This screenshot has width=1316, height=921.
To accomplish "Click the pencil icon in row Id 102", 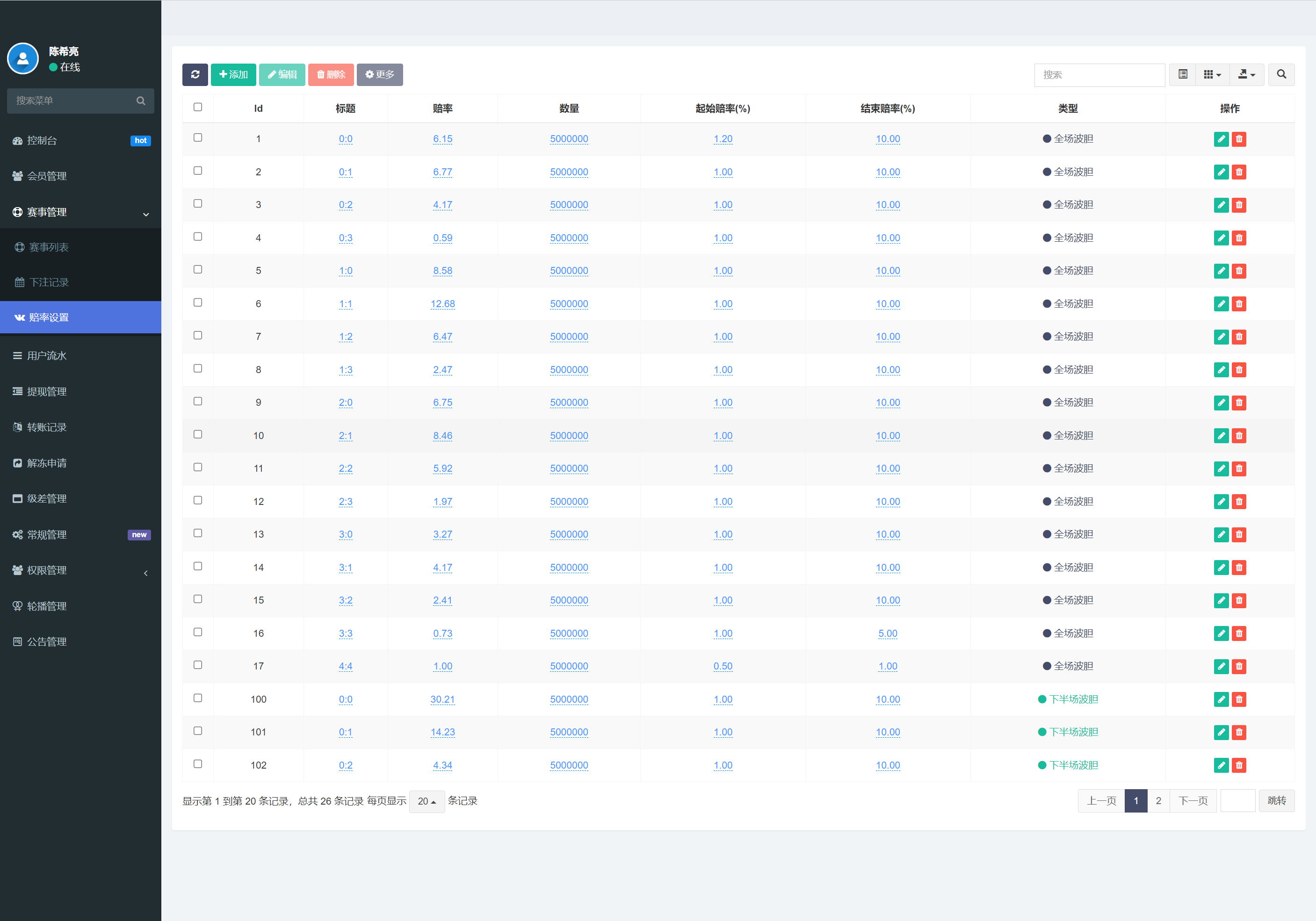I will pyautogui.click(x=1221, y=765).
